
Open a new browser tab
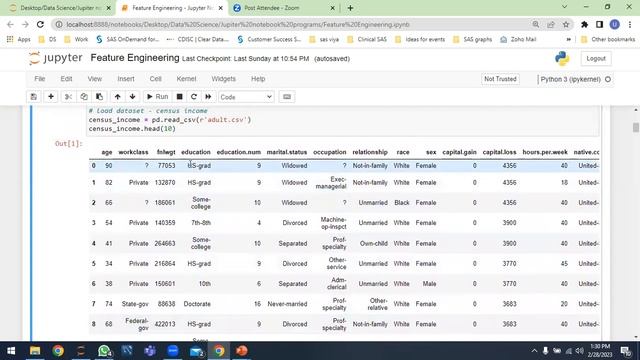(x=350, y=8)
